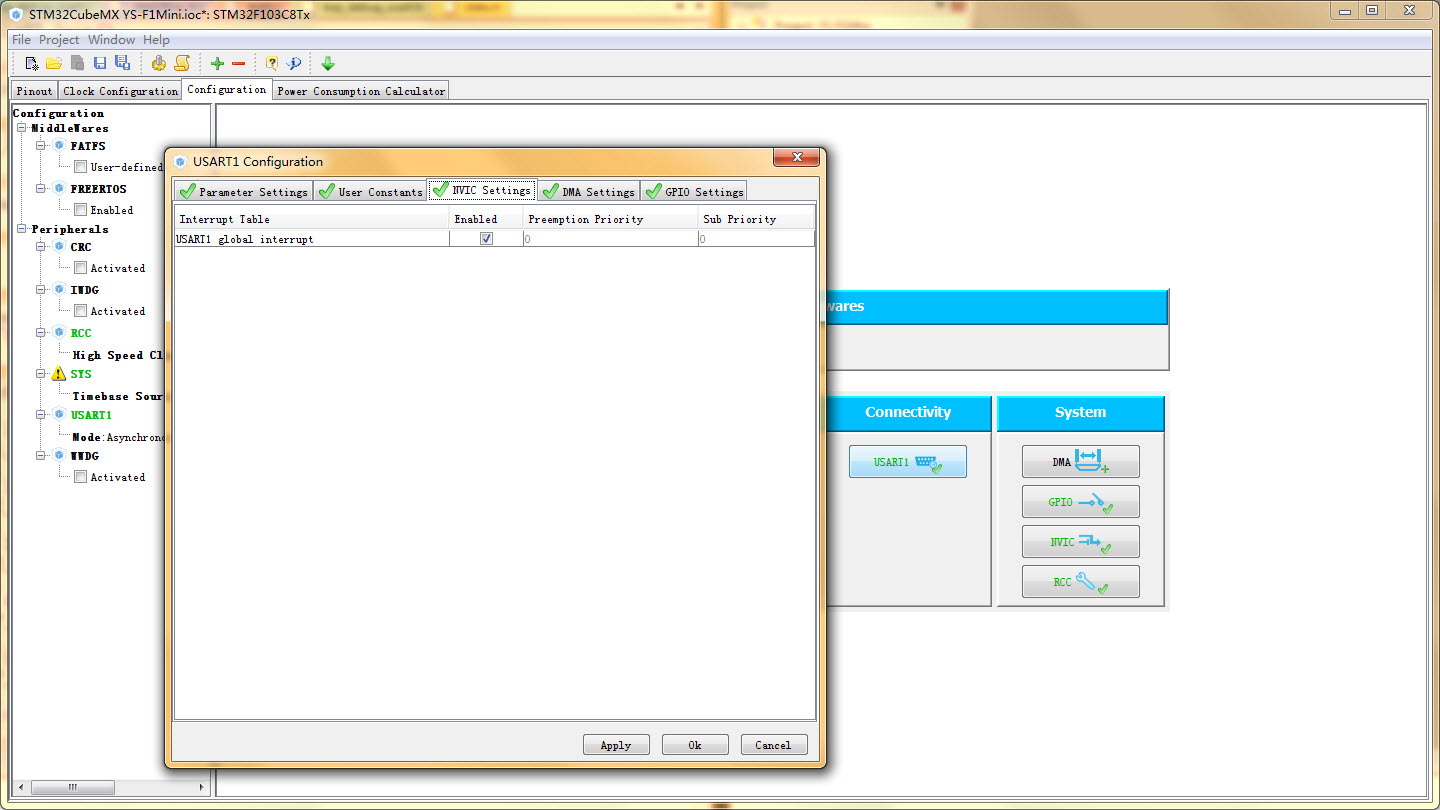Collapse the MiddleWares tree node

[22, 128]
